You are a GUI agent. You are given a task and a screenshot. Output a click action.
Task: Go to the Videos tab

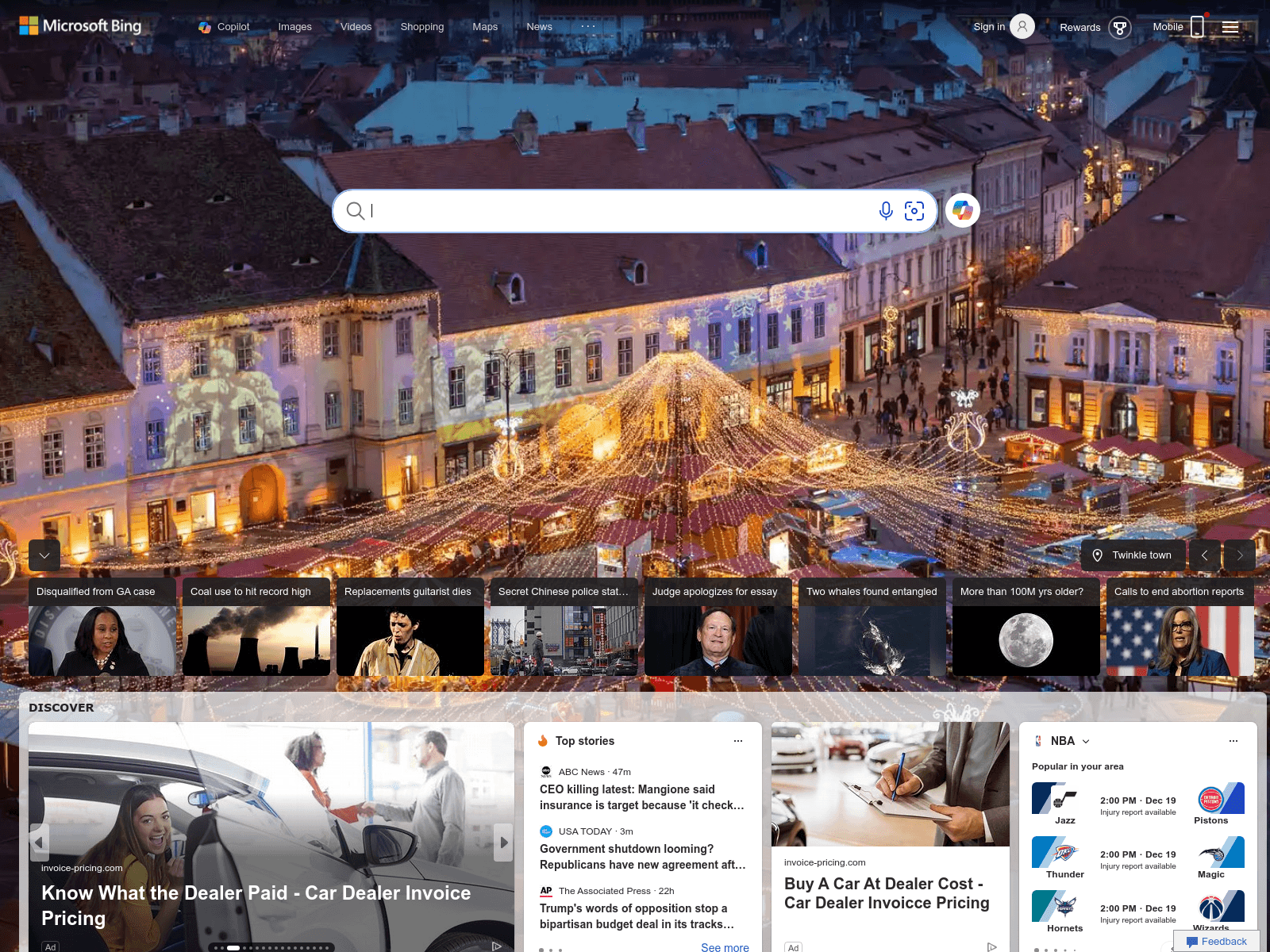point(356,27)
